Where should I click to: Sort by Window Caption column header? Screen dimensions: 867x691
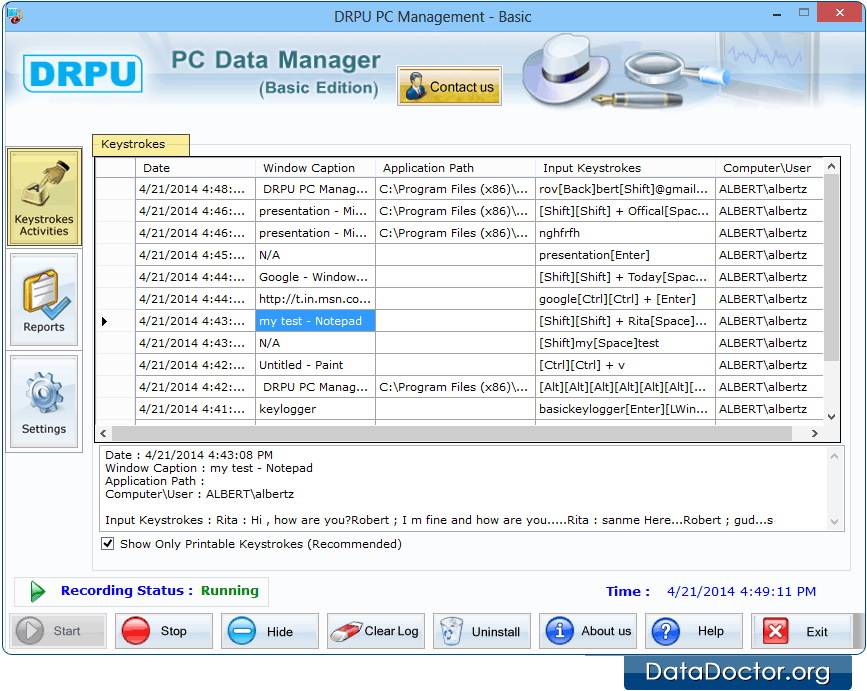315,168
